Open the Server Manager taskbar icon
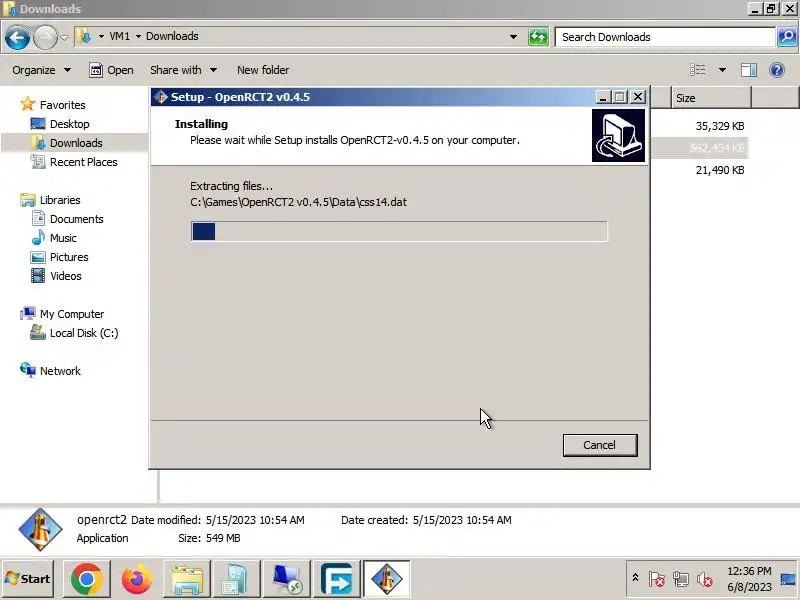Screen dimensions: 800x600 [x=237, y=579]
